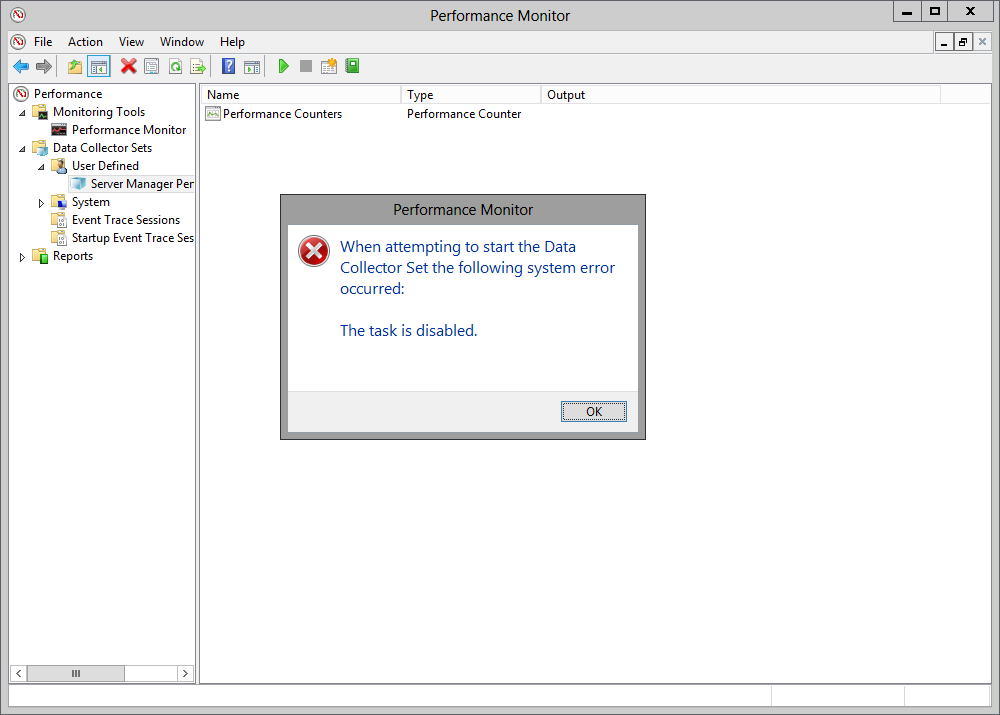Screen dimensions: 1000x715
Task: Collapse the Monitoring Tools tree node
Action: pyautogui.click(x=22, y=113)
